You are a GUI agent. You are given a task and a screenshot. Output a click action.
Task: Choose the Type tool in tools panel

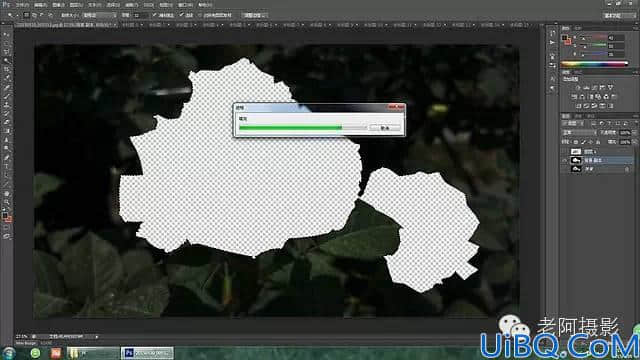coord(6,166)
